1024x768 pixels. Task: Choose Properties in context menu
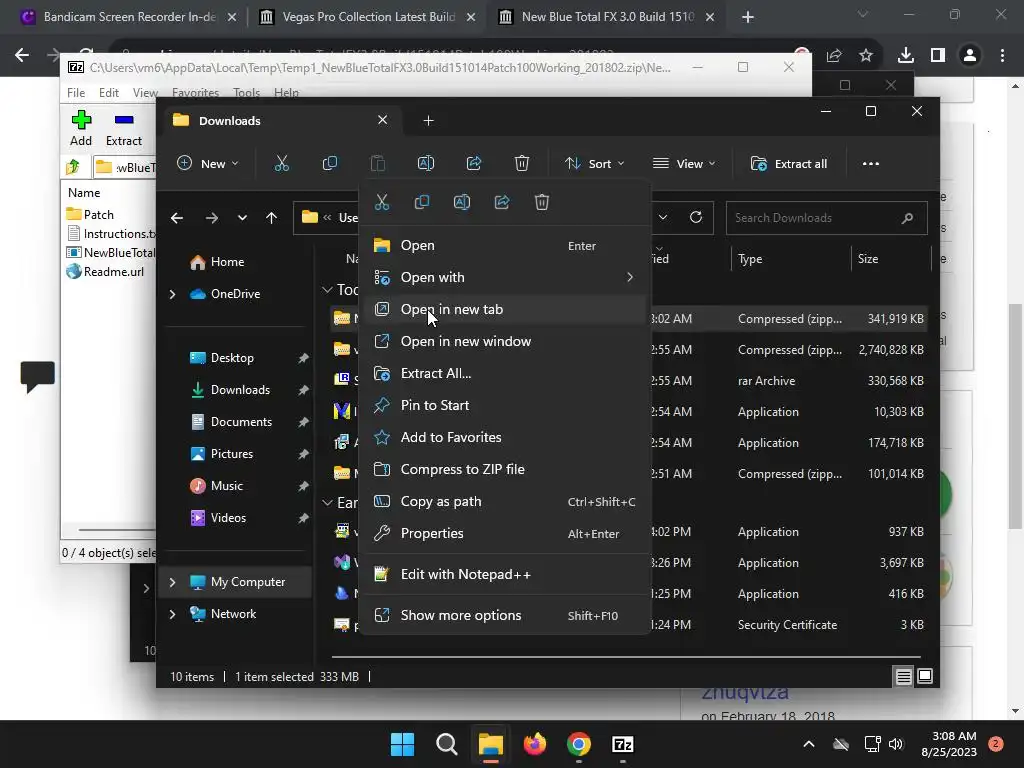[504, 534]
